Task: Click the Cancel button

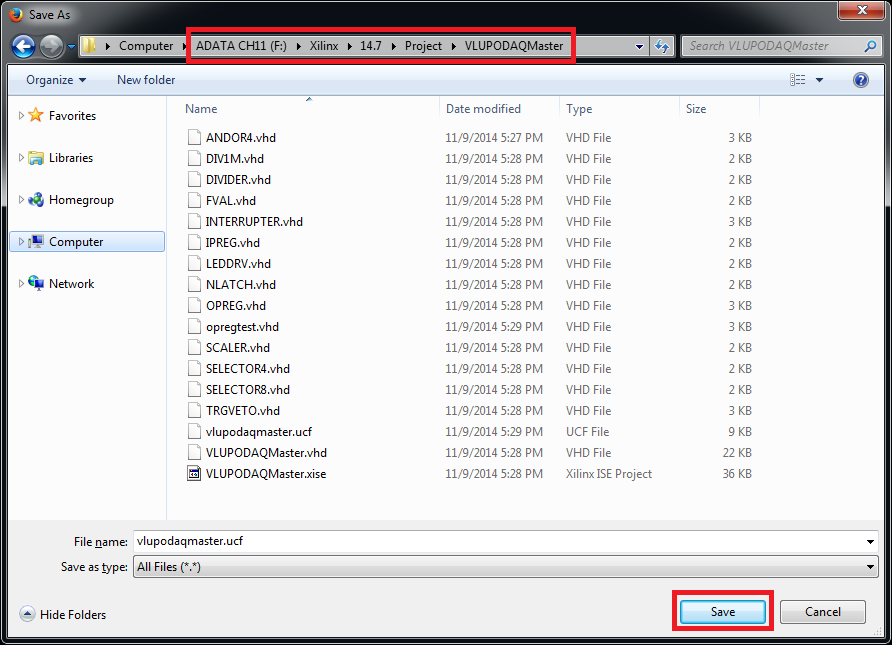Action: tap(823, 612)
